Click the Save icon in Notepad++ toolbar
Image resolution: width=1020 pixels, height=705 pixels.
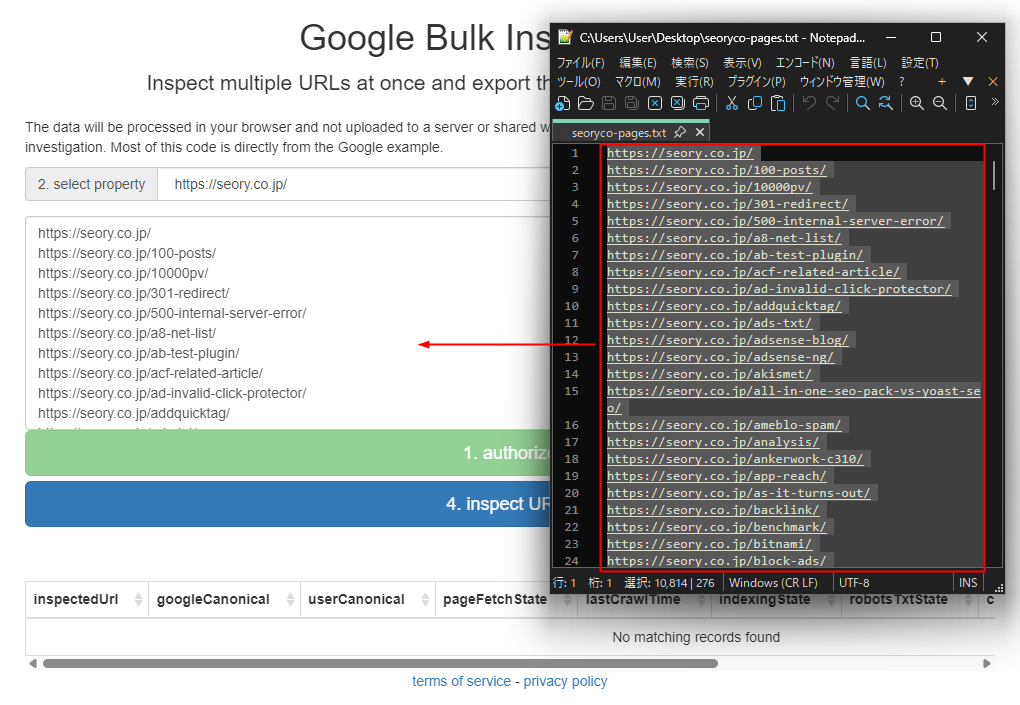[x=609, y=103]
